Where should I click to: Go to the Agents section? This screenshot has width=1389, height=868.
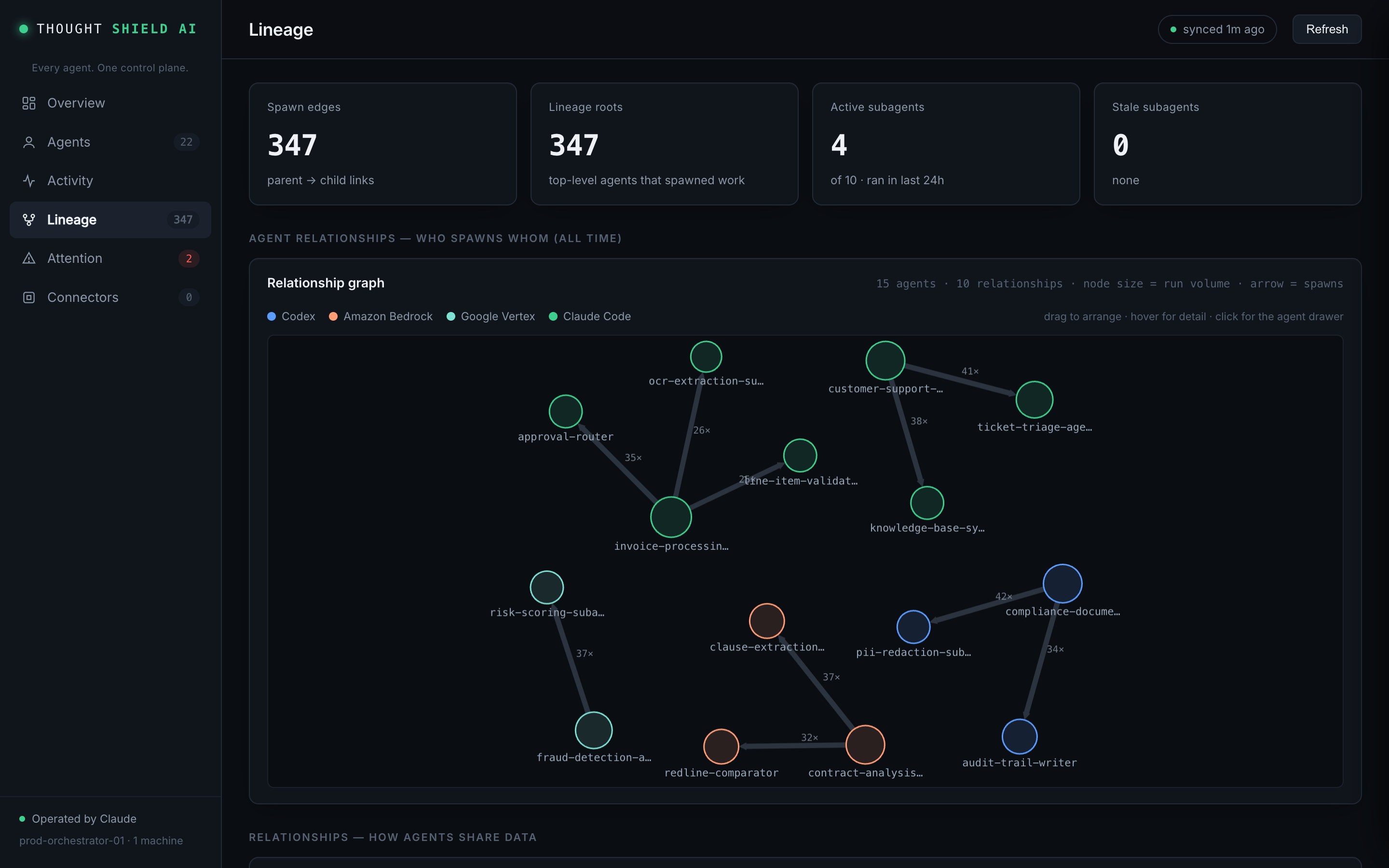[x=110, y=142]
